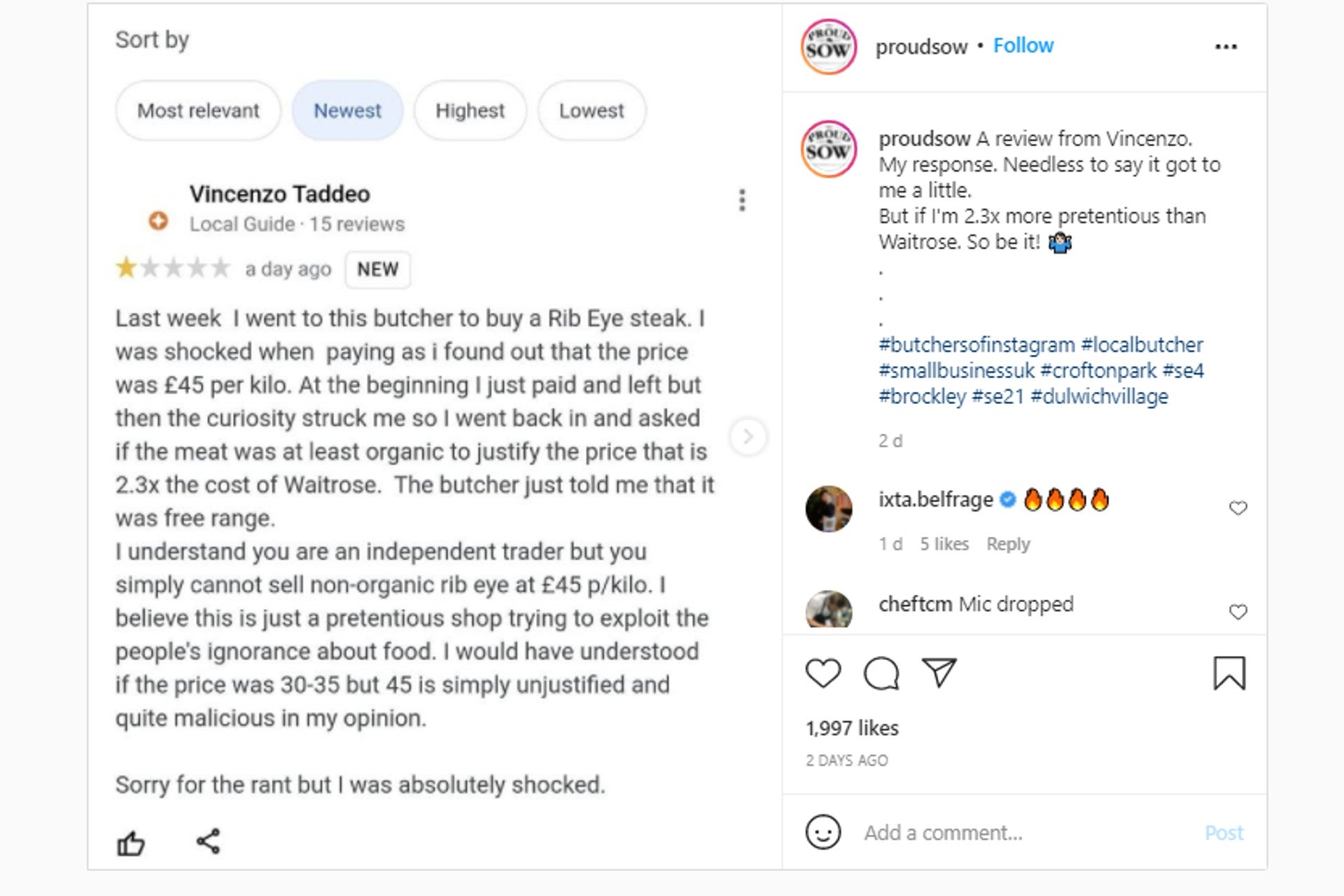Image resolution: width=1344 pixels, height=896 pixels.
Task: Open comments with the speech bubble icon
Action: click(881, 673)
